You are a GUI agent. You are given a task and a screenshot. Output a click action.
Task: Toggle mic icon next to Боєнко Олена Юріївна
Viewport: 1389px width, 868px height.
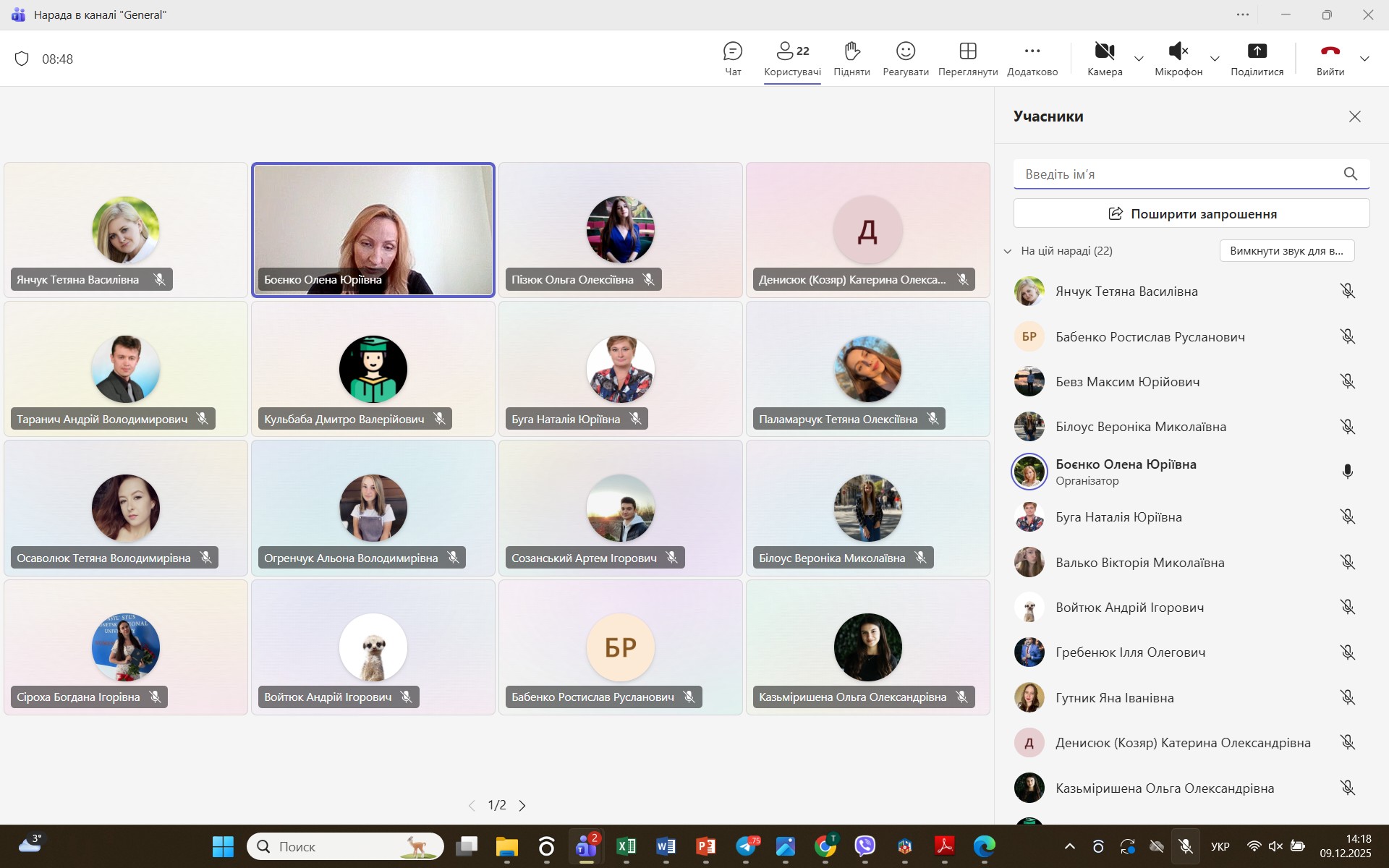pyautogui.click(x=1347, y=472)
